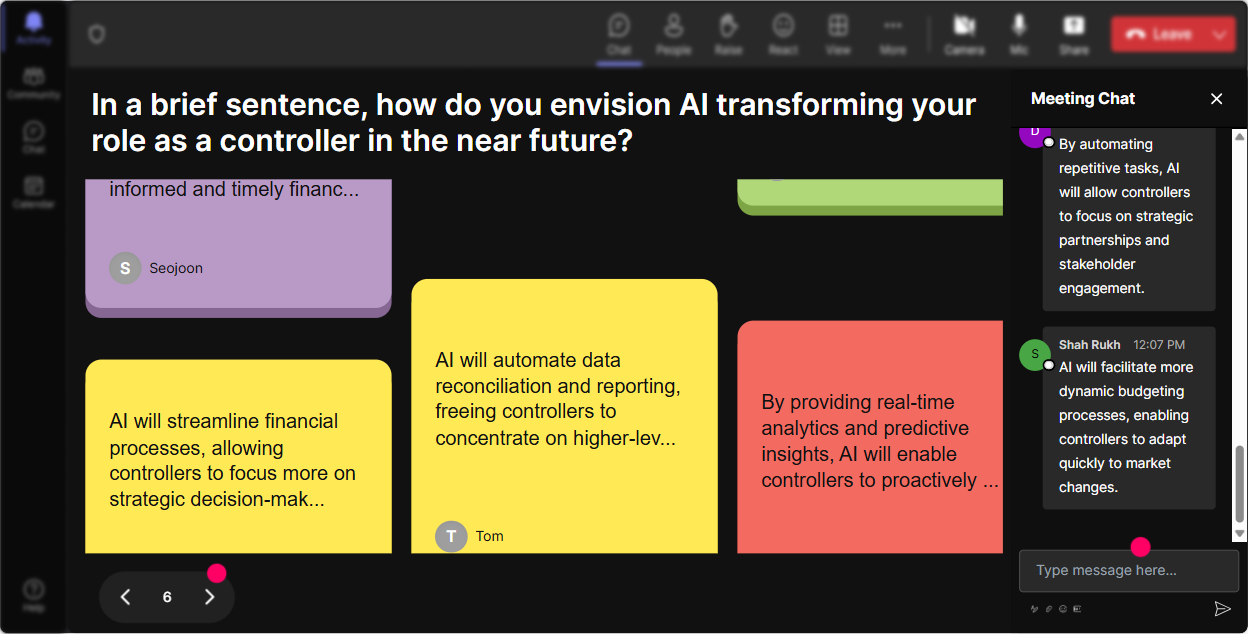Image resolution: width=1248 pixels, height=634 pixels.
Task: Open the Calendar in left sidebar
Action: point(34,192)
